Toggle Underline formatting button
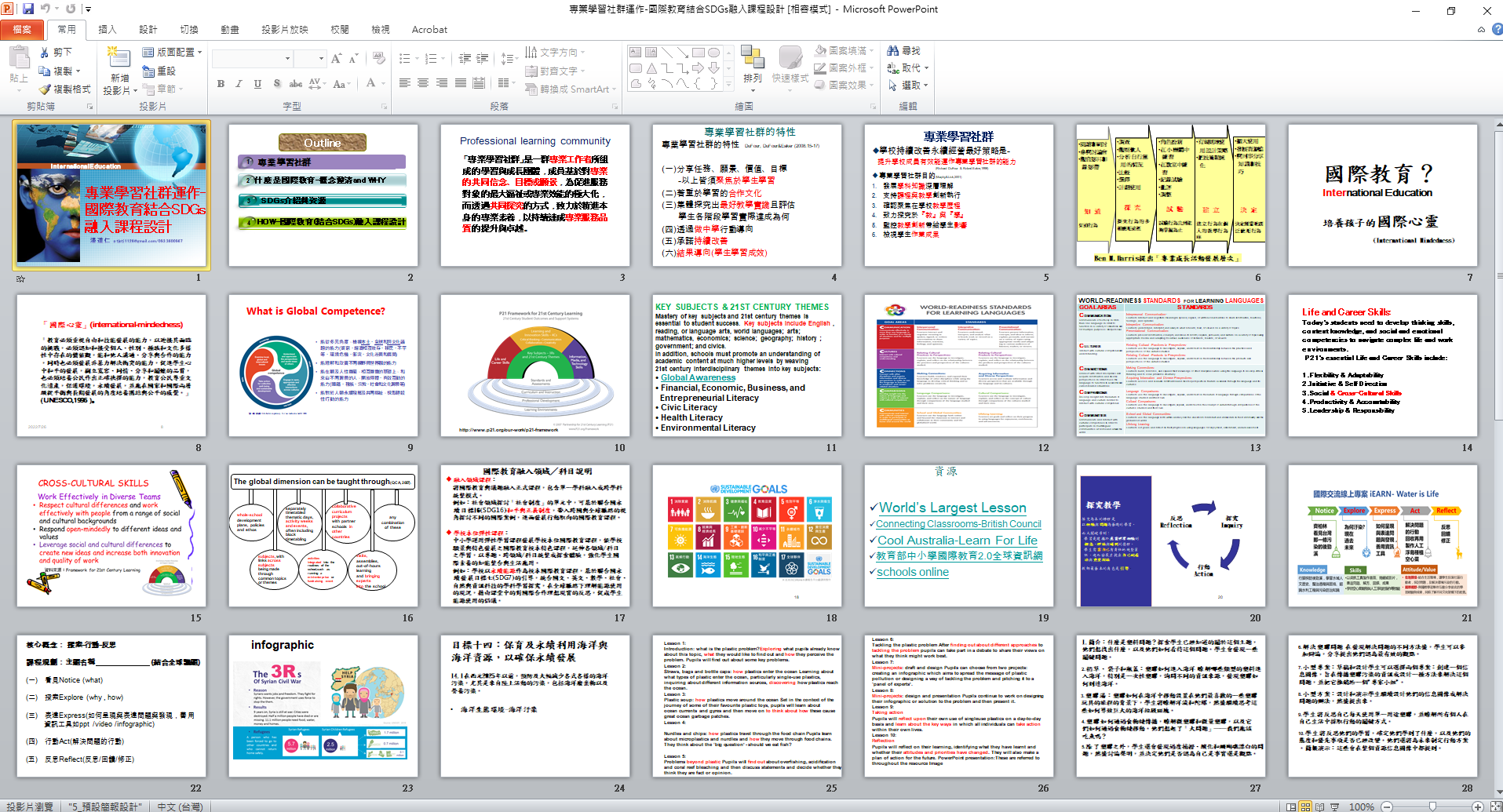Screen dimensions: 1503x812 (x=257, y=84)
